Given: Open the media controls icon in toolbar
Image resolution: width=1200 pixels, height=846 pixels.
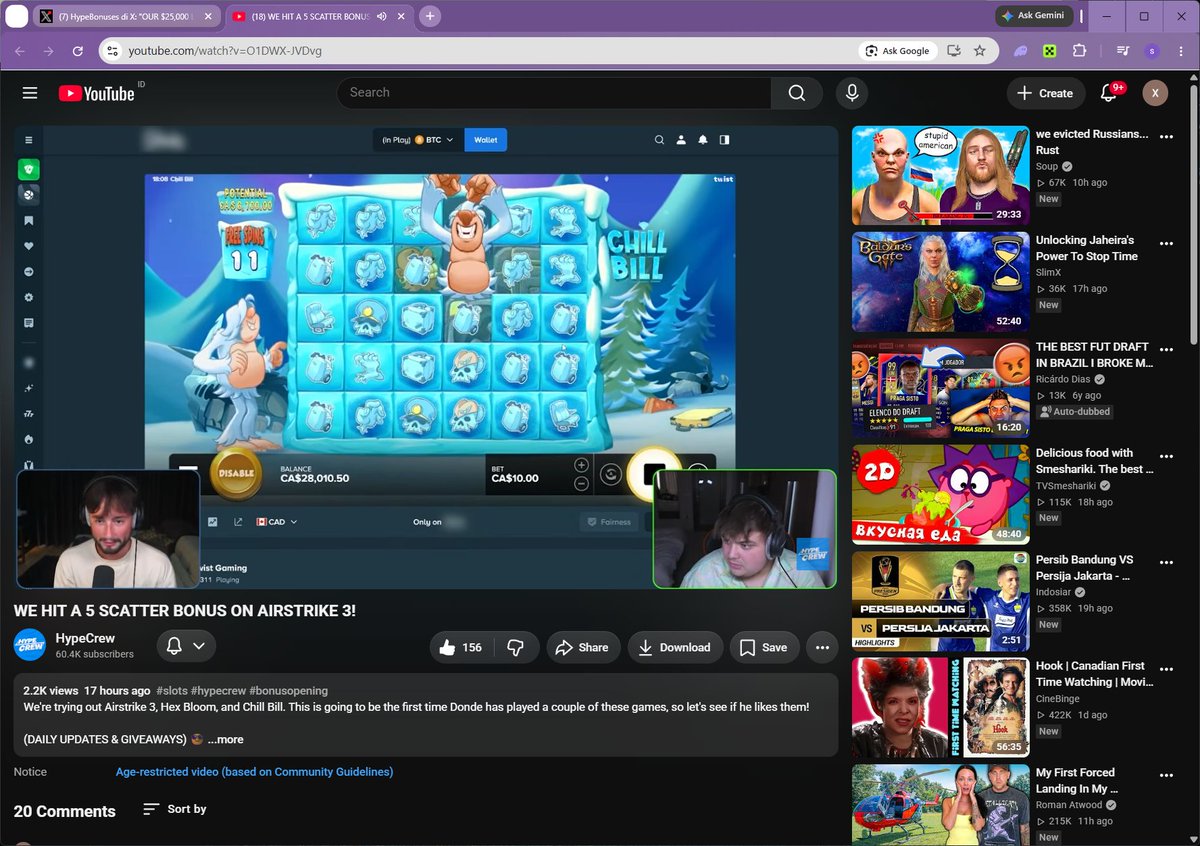Looking at the screenshot, I should pyautogui.click(x=1123, y=51).
